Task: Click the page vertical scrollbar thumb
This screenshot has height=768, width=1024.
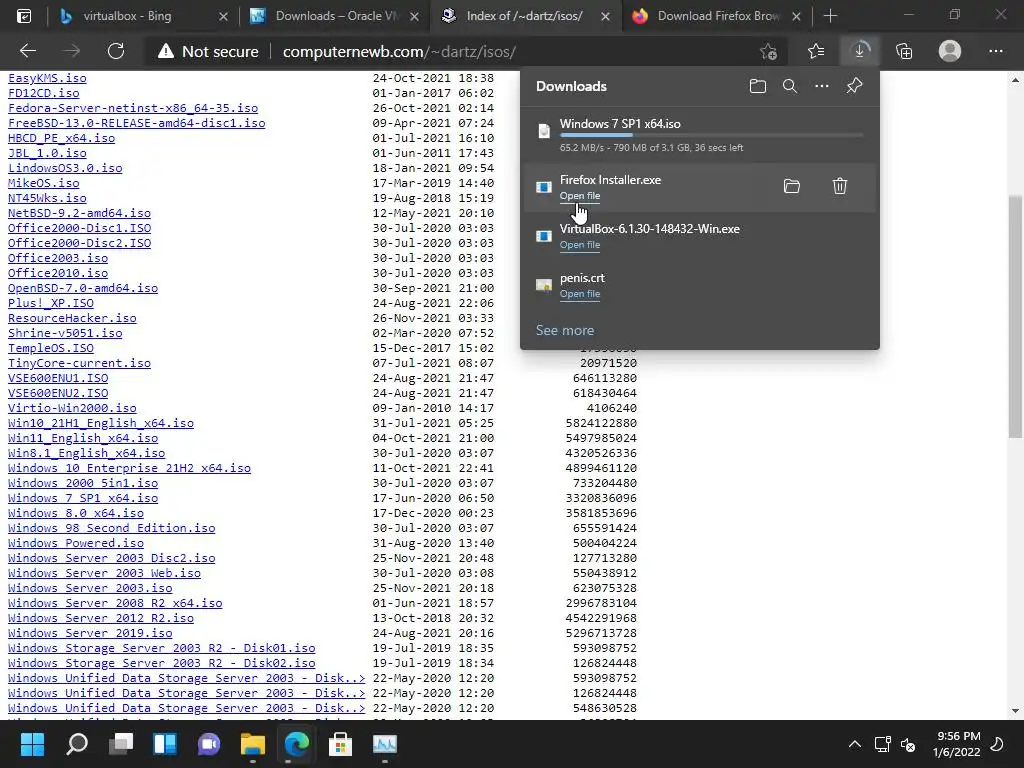Action: tap(1015, 317)
